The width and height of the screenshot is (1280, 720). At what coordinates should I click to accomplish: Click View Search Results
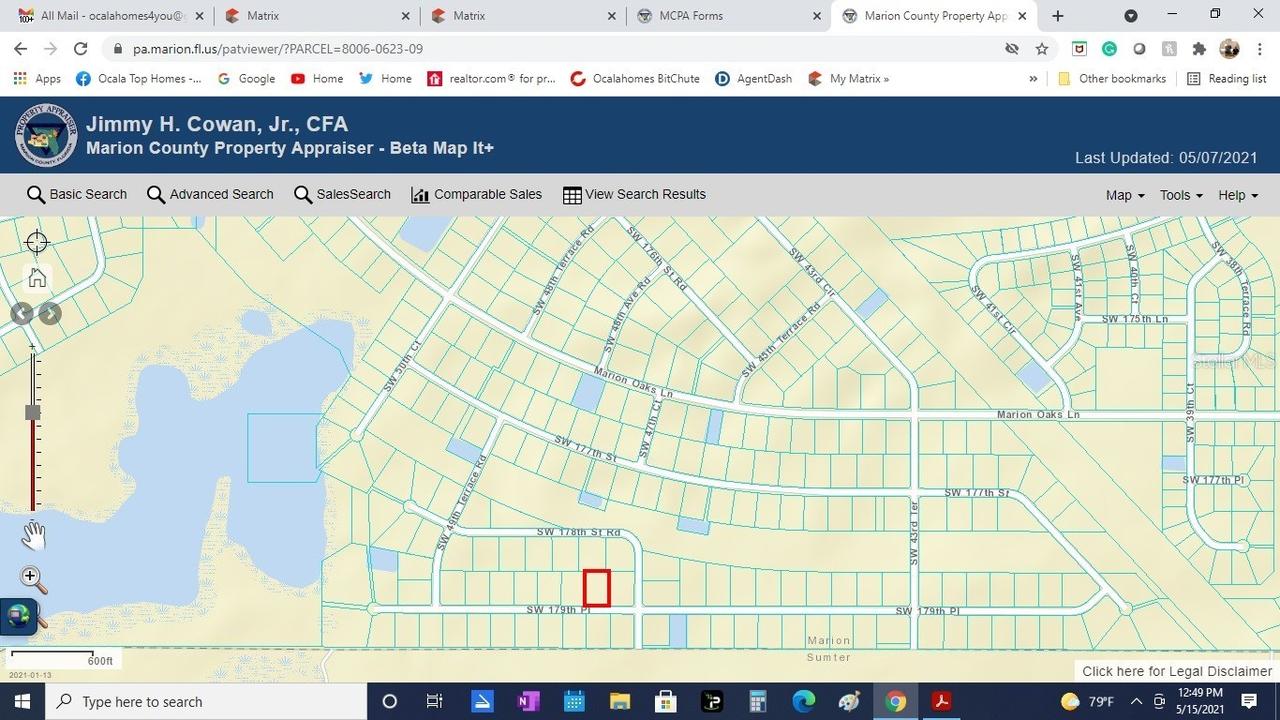coord(634,194)
